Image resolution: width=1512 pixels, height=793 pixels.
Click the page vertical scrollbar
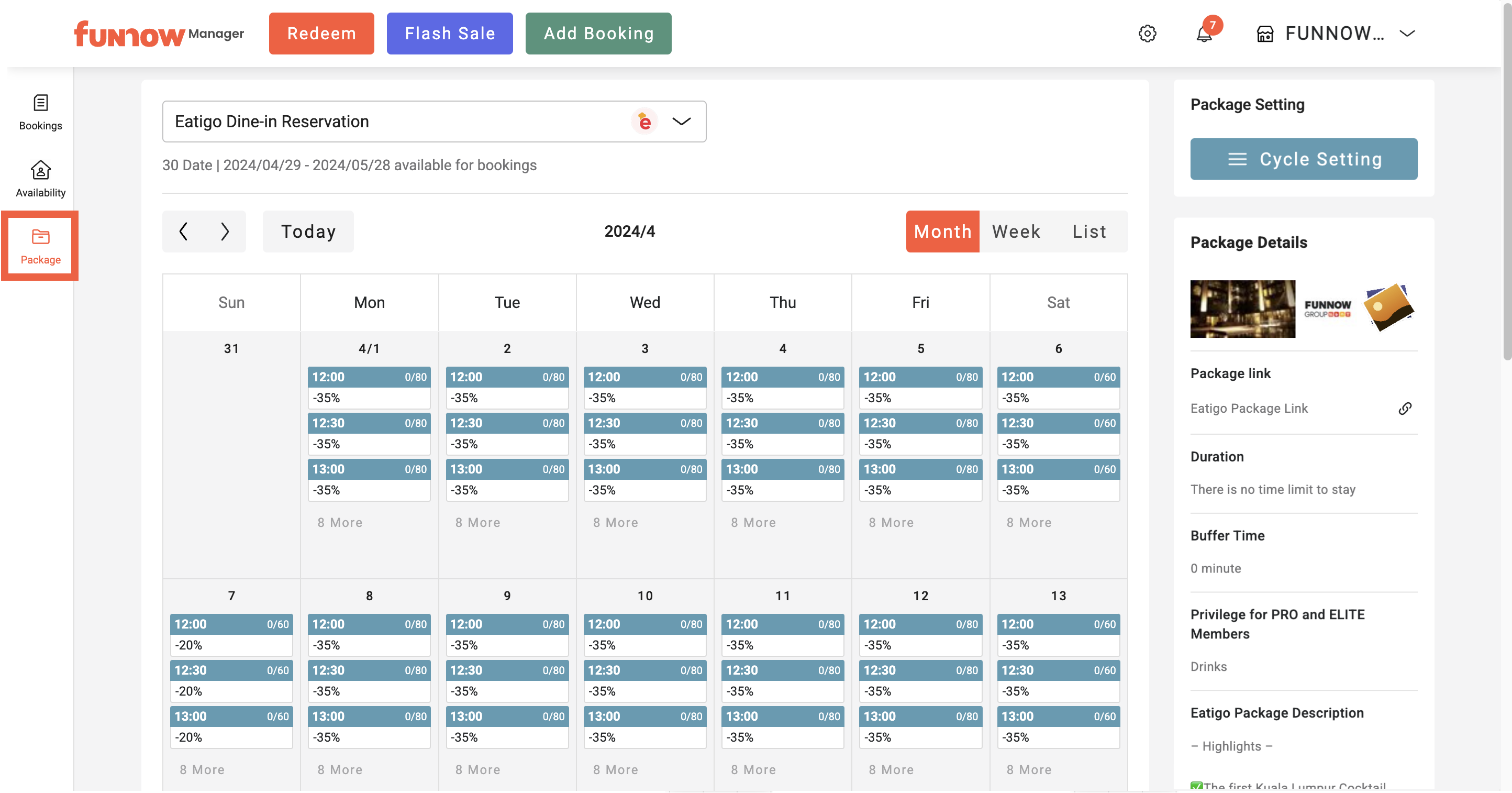coord(1507,182)
